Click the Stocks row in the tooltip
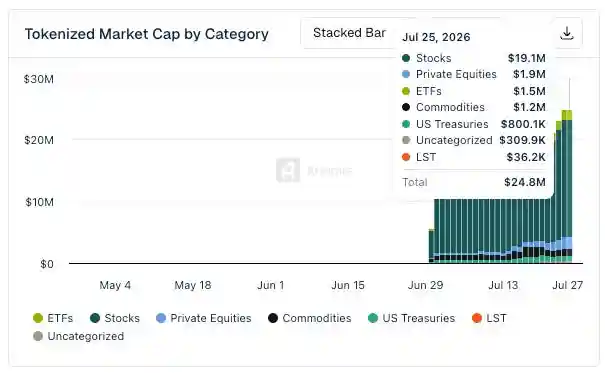Image resolution: width=605 pixels, height=373 pixels. pyautogui.click(x=473, y=58)
